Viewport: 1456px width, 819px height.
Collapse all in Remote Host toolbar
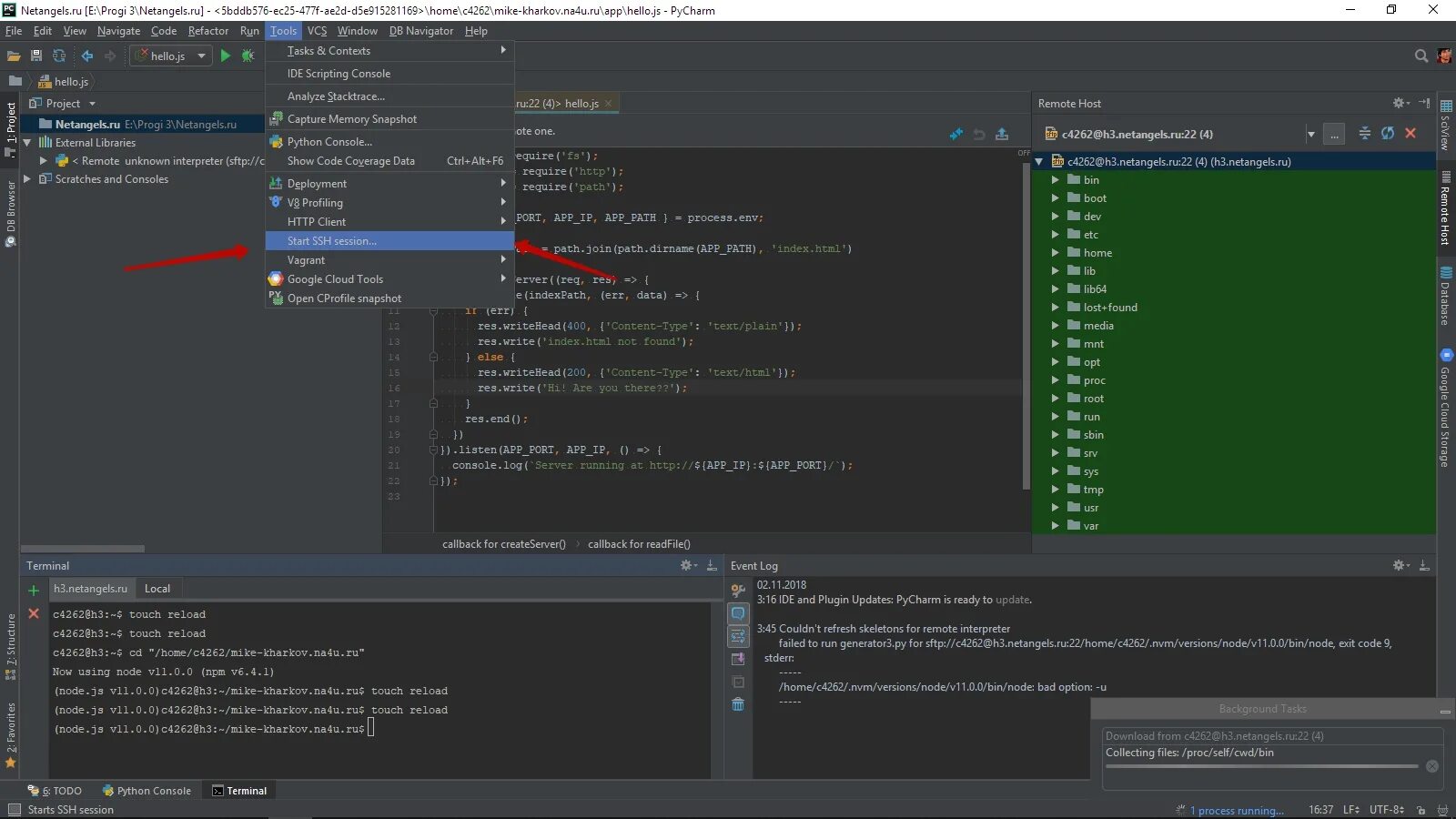(1365, 134)
